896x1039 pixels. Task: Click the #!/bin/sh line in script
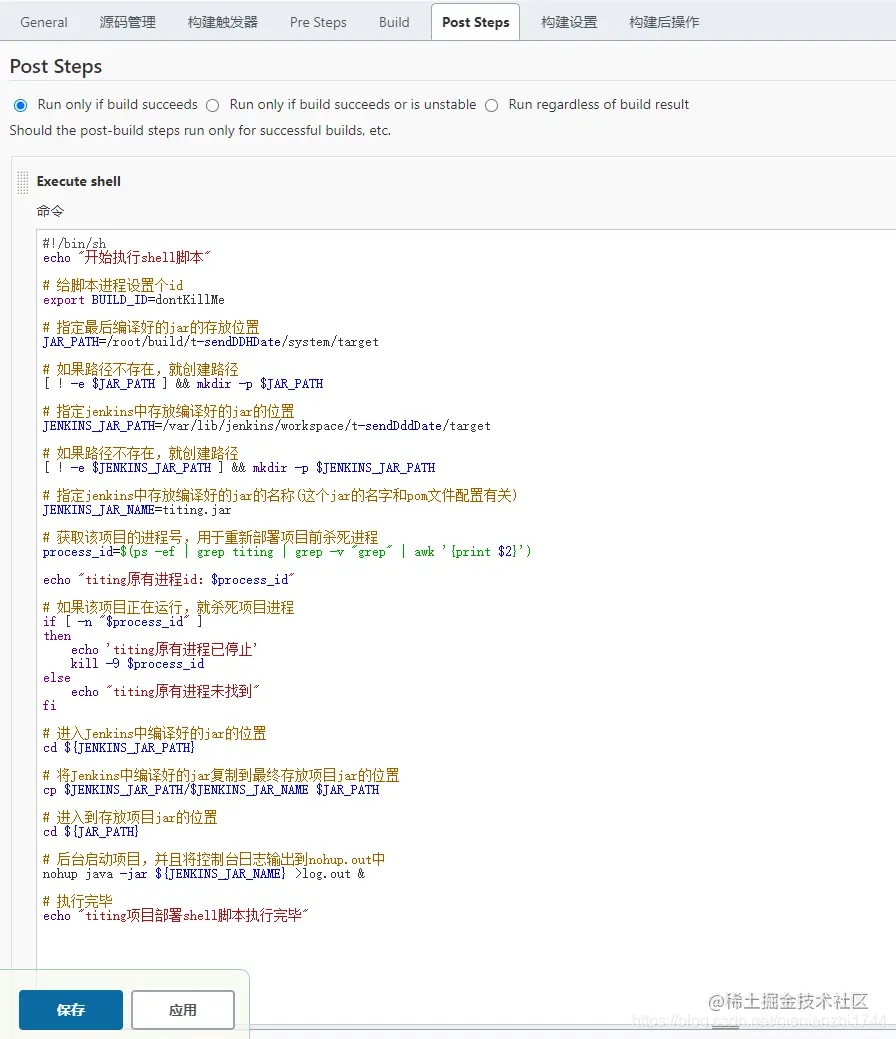click(x=74, y=243)
